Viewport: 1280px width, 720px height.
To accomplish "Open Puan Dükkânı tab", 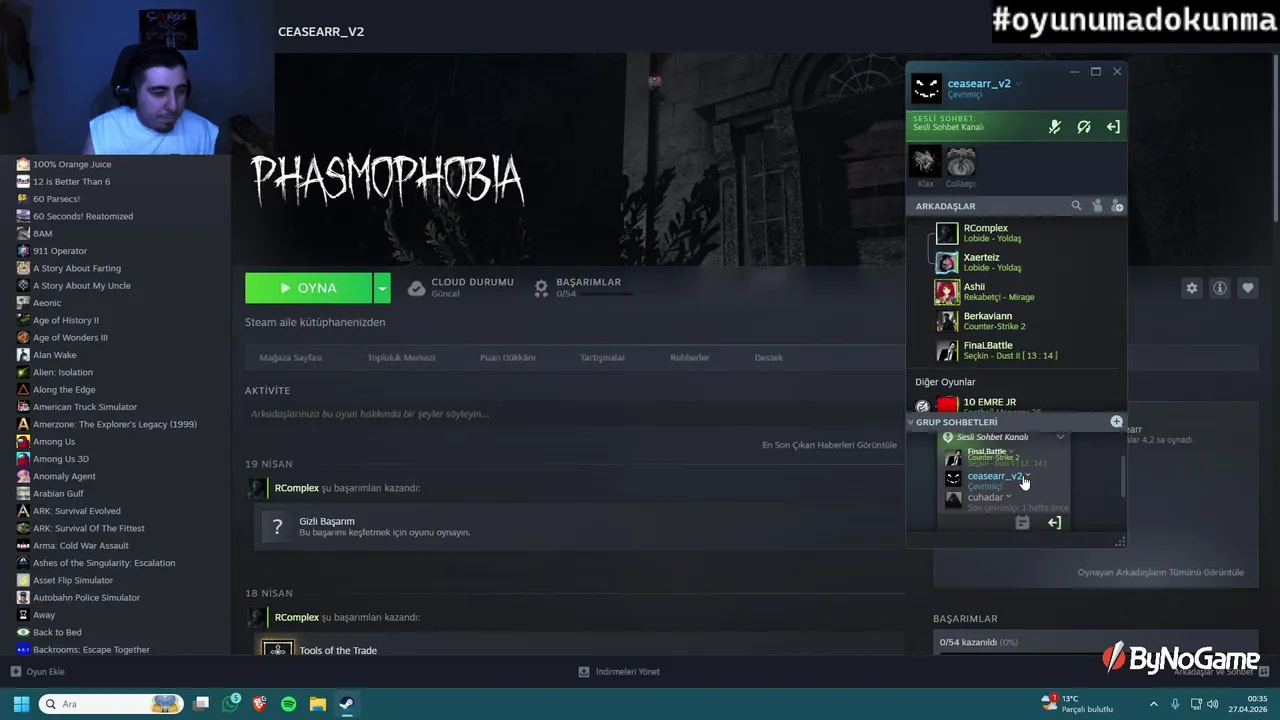I will [x=508, y=358].
